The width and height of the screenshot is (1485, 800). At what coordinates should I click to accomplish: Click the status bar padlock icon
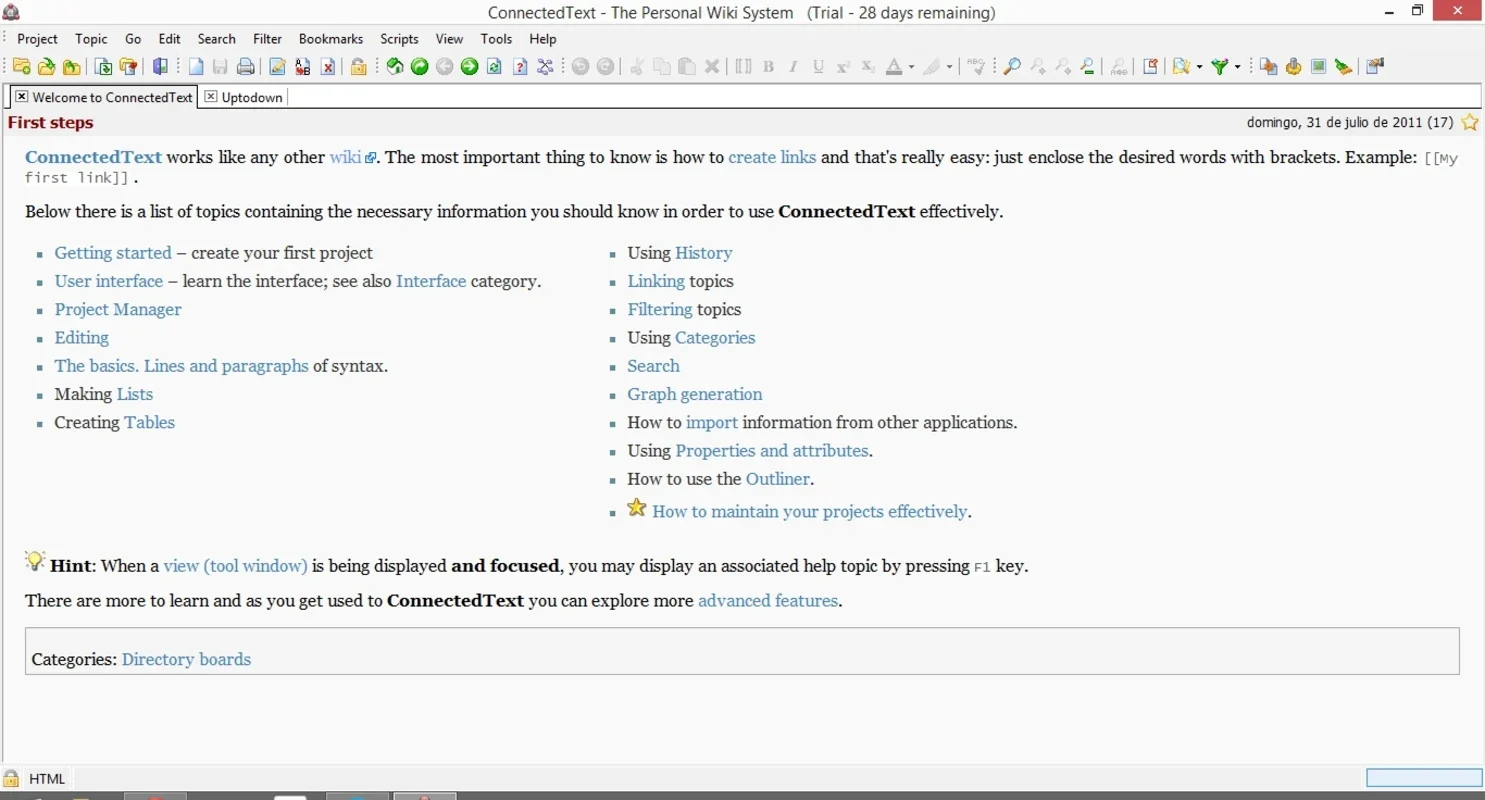coord(11,779)
